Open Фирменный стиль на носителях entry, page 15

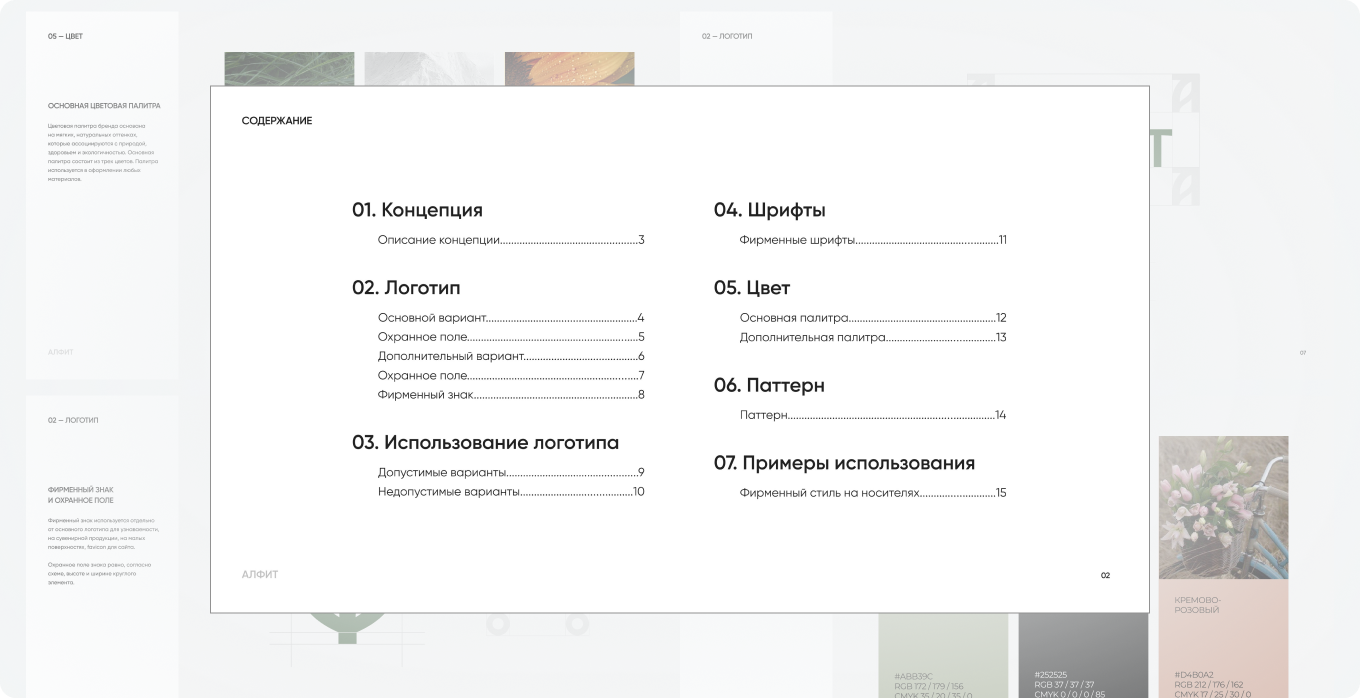[x=873, y=493]
